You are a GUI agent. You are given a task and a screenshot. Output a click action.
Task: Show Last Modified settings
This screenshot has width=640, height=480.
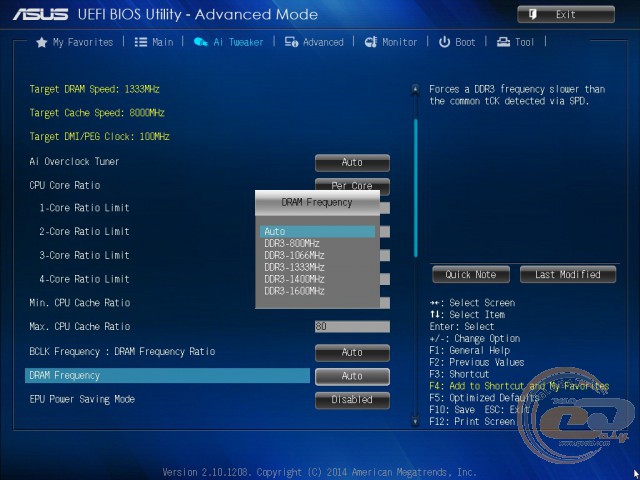pos(567,274)
